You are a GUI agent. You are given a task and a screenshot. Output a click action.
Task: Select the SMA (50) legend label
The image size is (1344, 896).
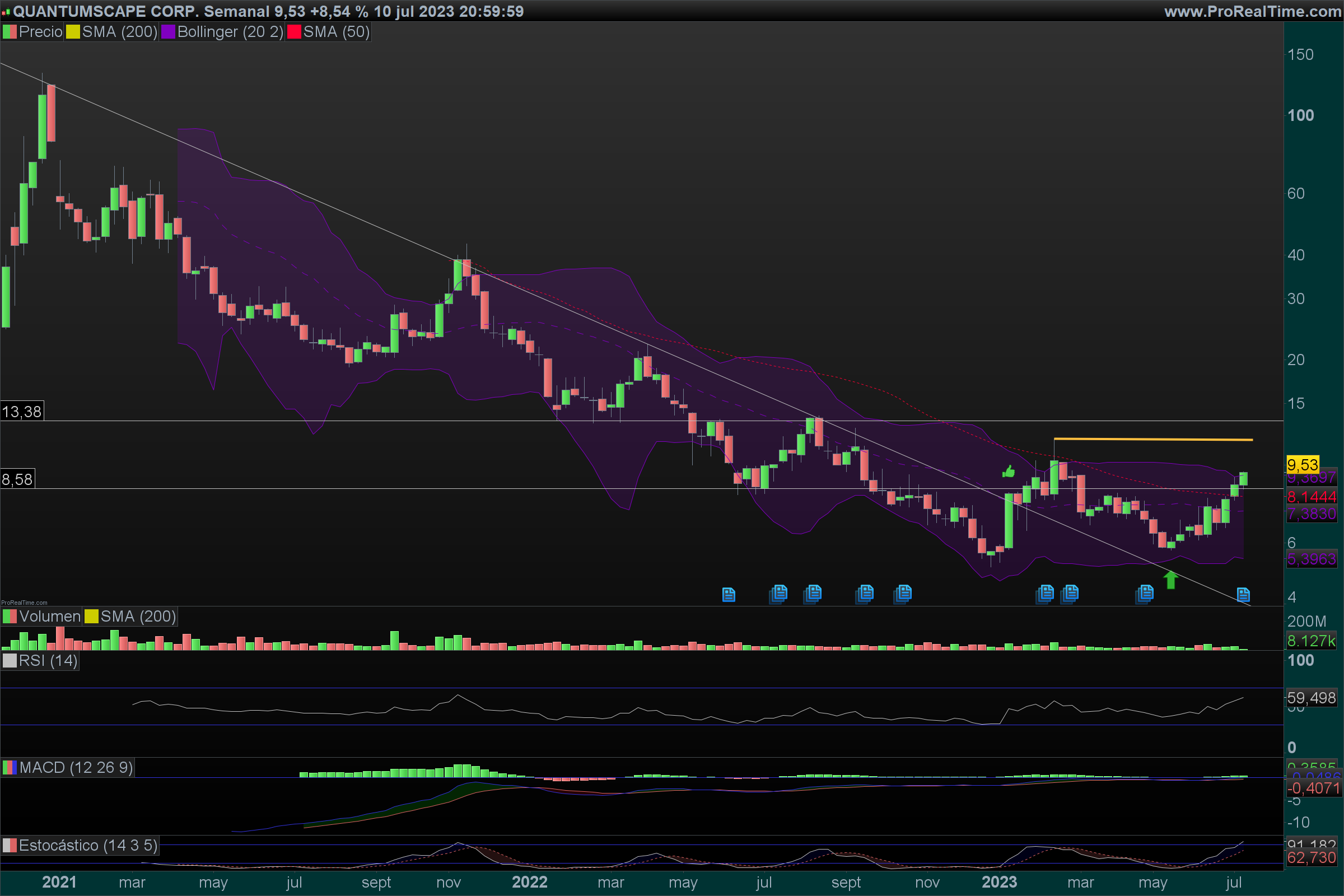pos(336,31)
